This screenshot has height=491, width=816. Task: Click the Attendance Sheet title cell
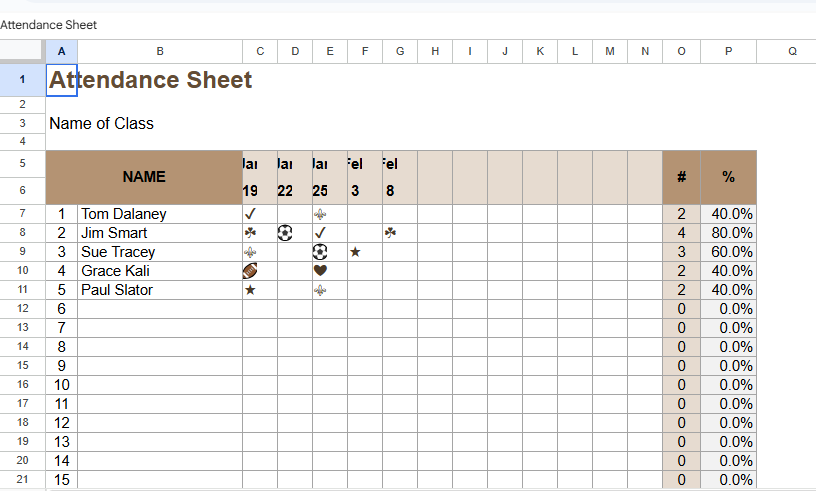coord(150,80)
